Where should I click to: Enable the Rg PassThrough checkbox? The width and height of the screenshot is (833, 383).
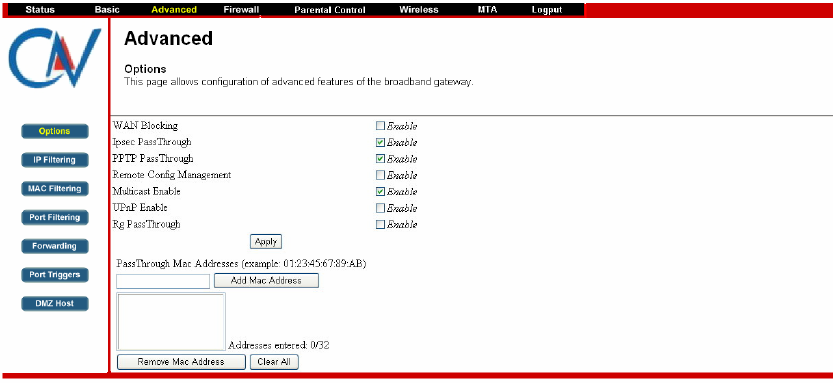[x=380, y=224]
